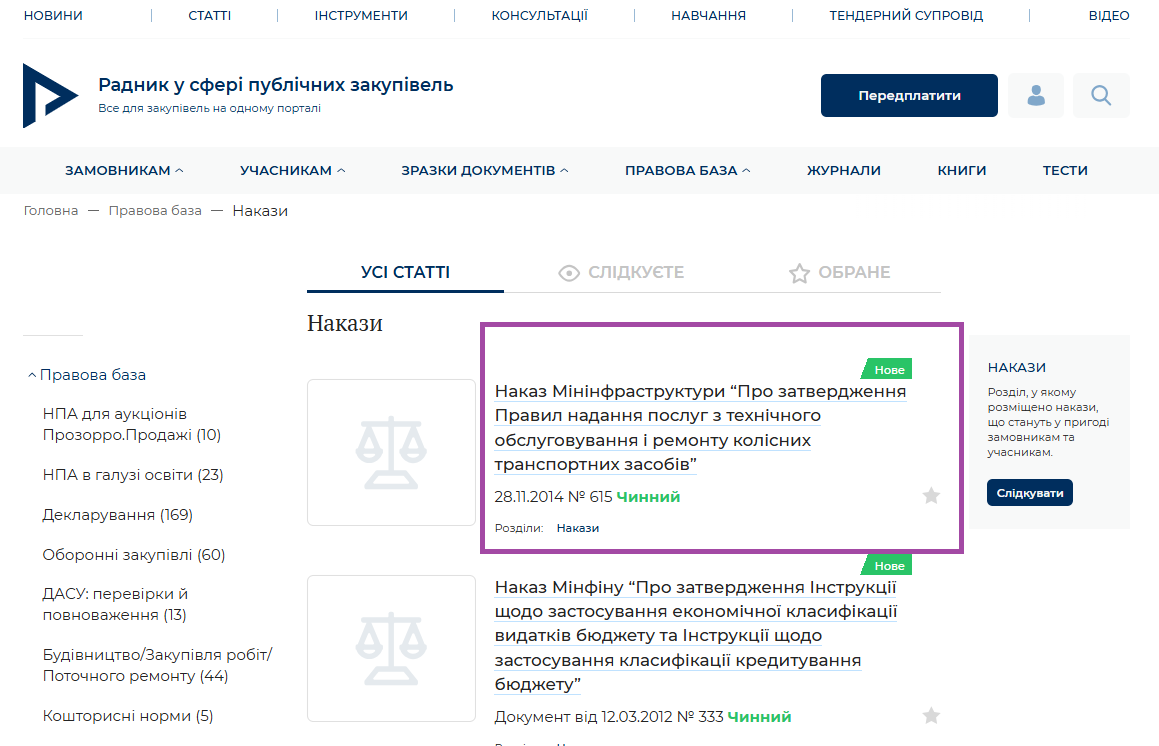Viewport: 1159px width, 746px height.
Task: Star the Мінфіну order as favorite
Action: point(931,716)
